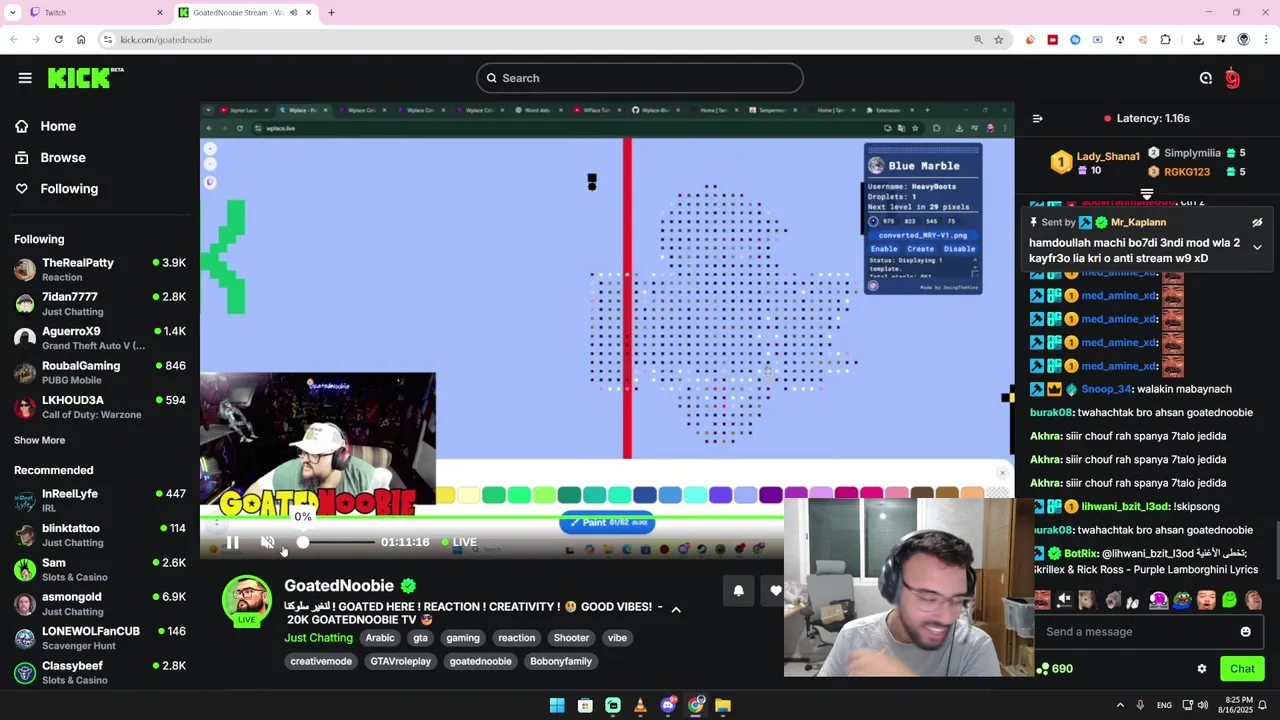Click the chat message input
The width and height of the screenshot is (1280, 720).
tap(1135, 632)
